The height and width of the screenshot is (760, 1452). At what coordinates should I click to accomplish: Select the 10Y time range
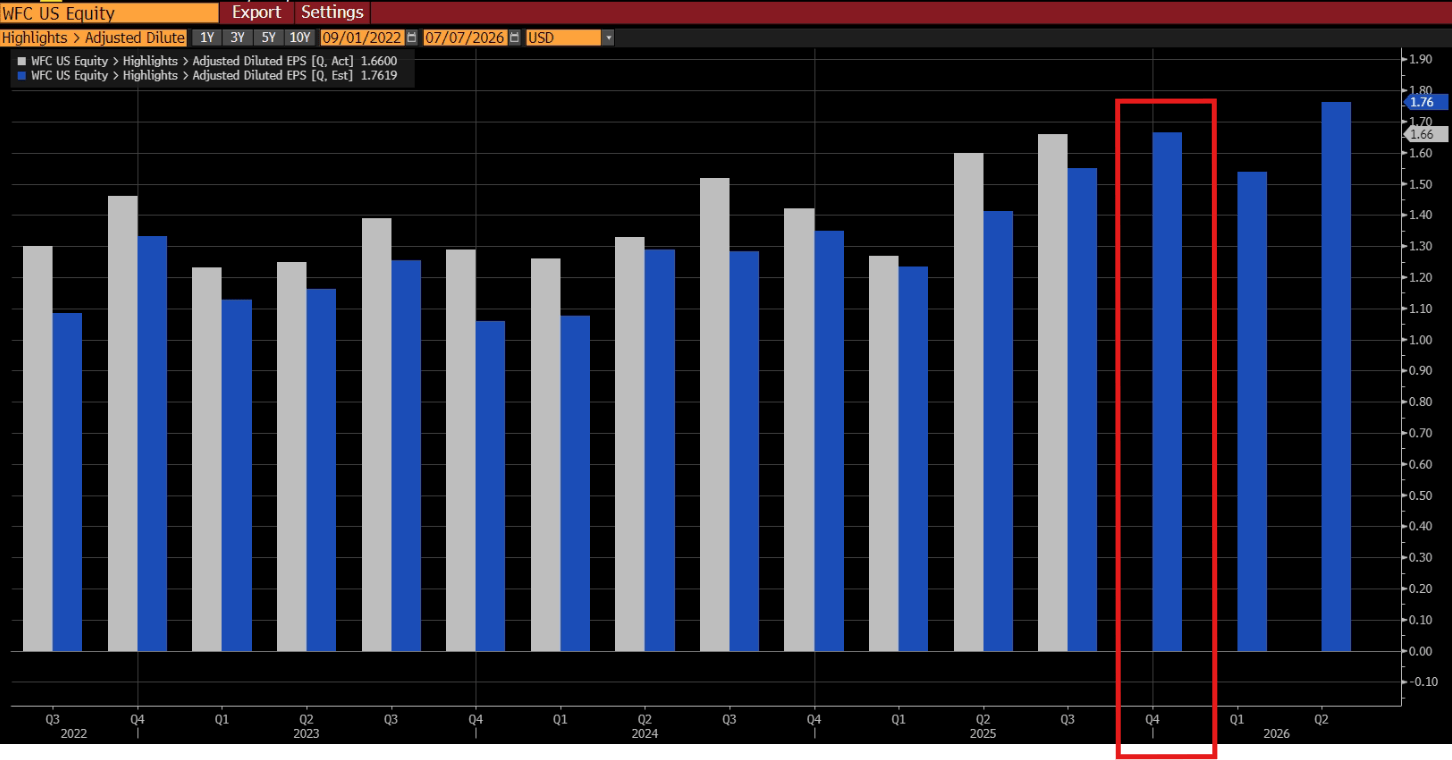(299, 37)
